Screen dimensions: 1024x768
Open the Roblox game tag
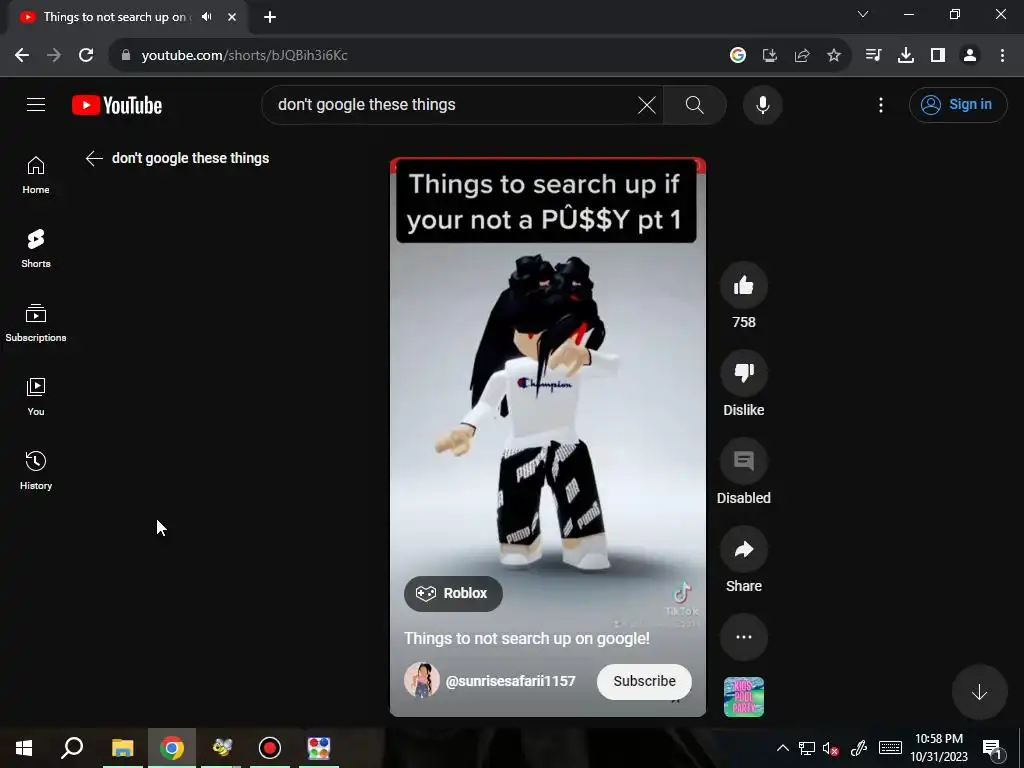pyautogui.click(x=453, y=593)
